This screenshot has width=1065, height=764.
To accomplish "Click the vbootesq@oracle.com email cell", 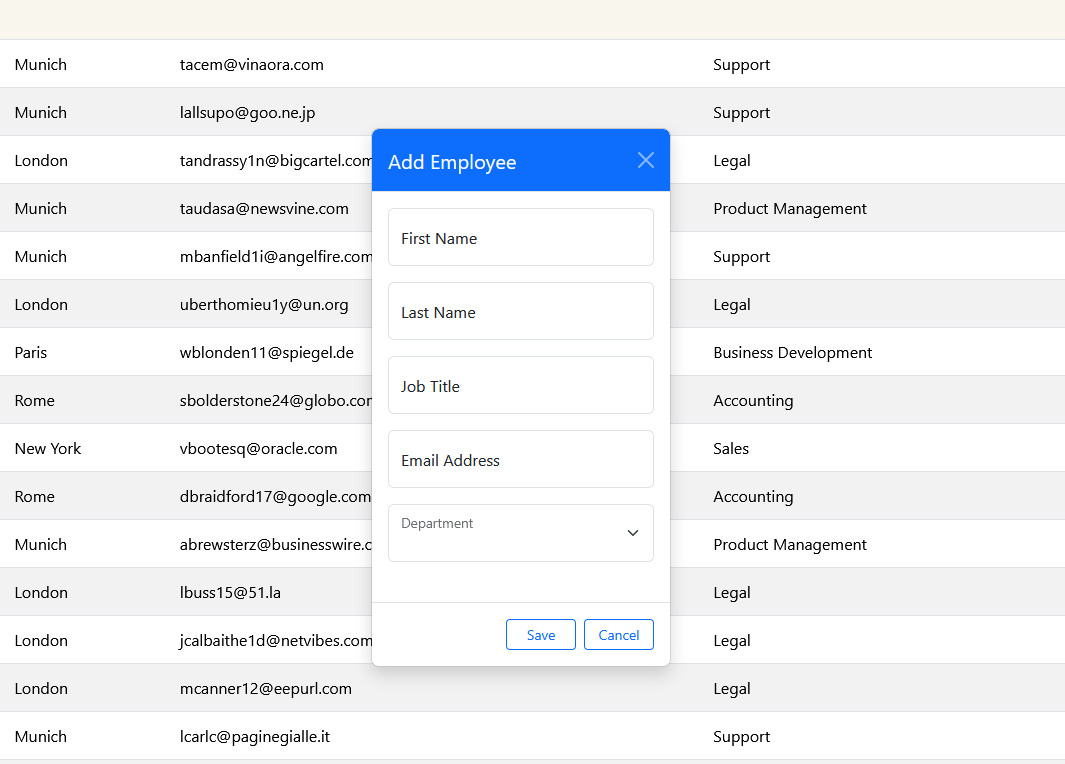I will pos(259,449).
